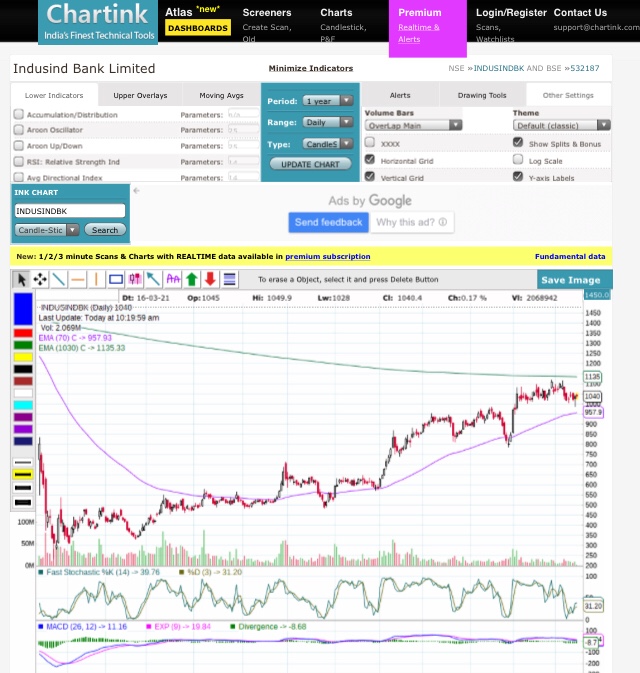Select the horizontal line drawing tool
This screenshot has width=640, height=673.
click(78, 280)
